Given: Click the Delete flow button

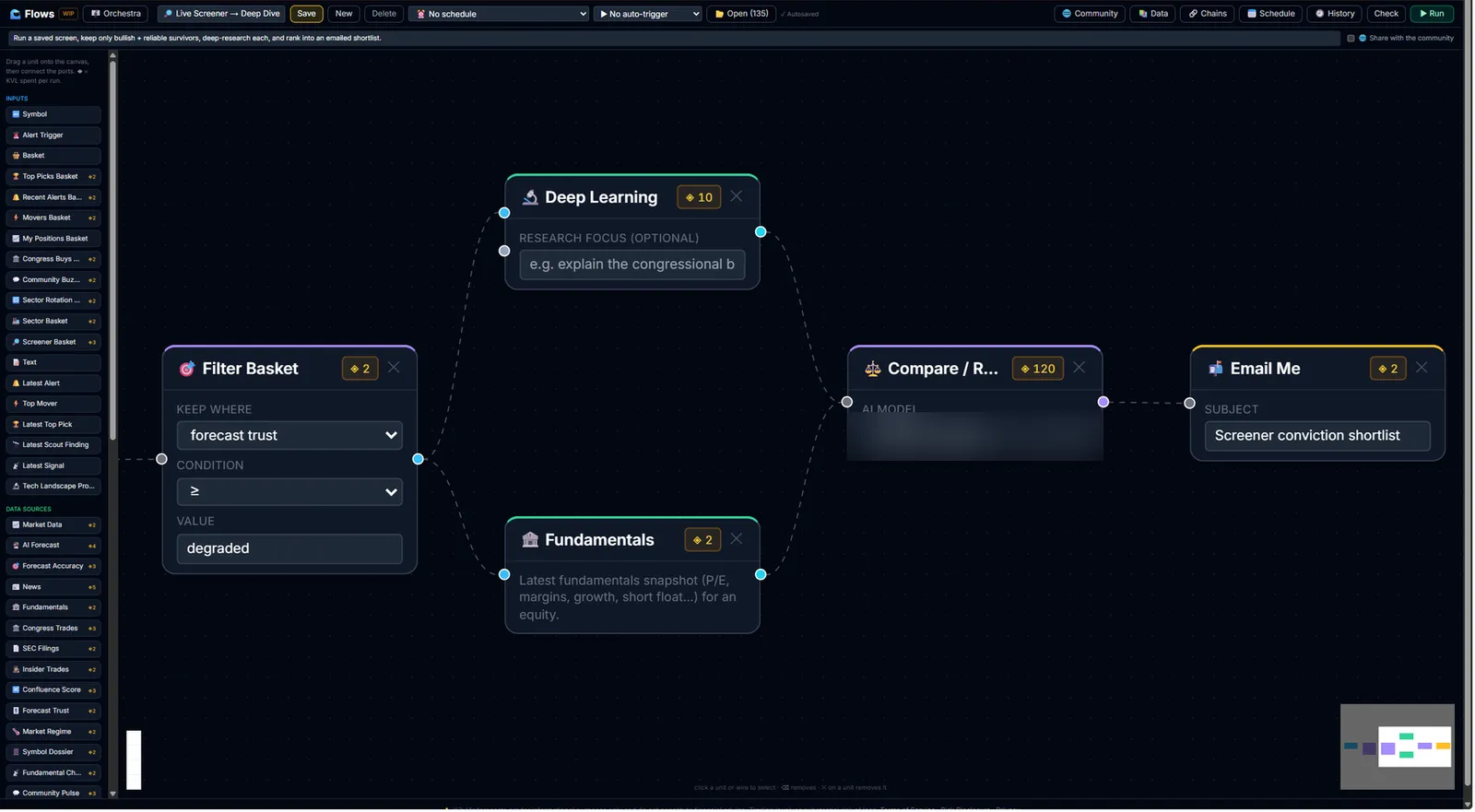Looking at the screenshot, I should pos(384,14).
